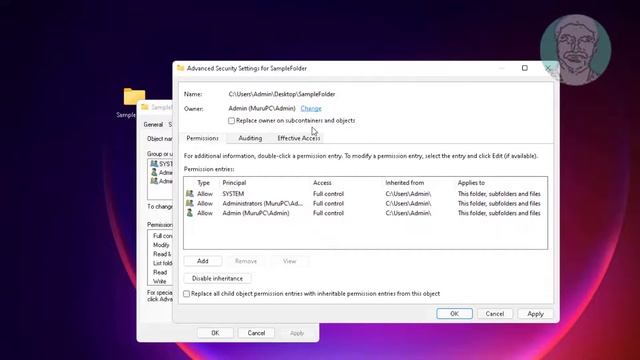Switch to the Auditing tab
The image size is (640, 360).
tap(250, 138)
